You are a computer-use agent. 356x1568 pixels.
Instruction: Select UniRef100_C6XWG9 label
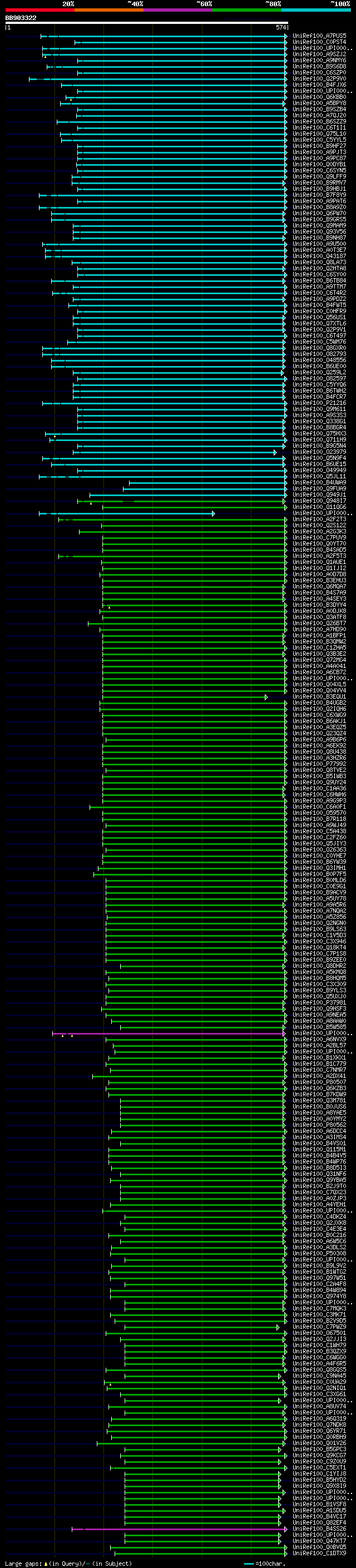click(x=319, y=715)
